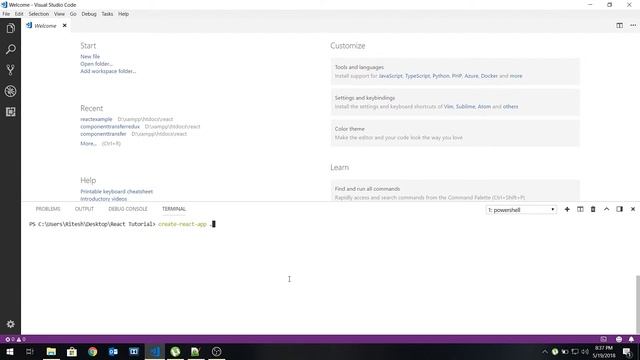The height and width of the screenshot is (360, 640).
Task: Open the Edit menu
Action: coord(19,14)
